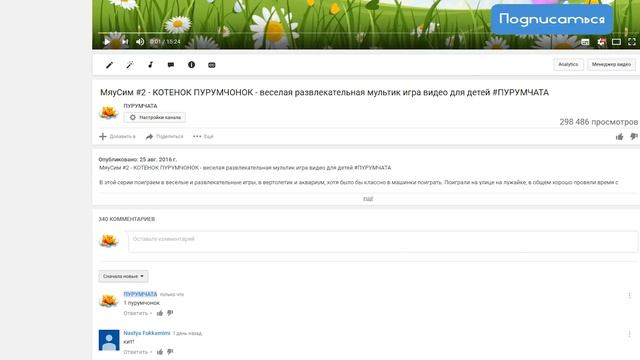This screenshot has height=360, width=640.
Task: Open options menu for ПУРУМЧАТА comment
Action: [629, 295]
